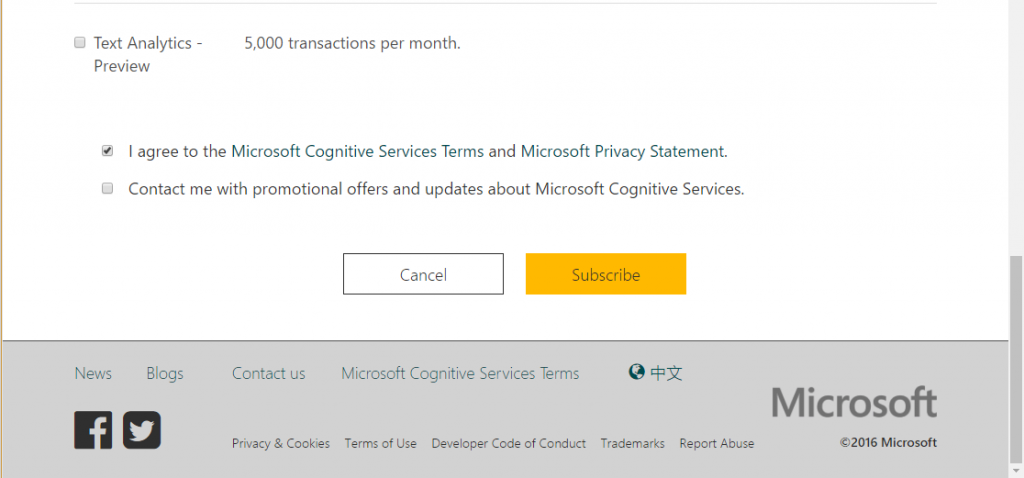Click the Cancel button

(423, 274)
